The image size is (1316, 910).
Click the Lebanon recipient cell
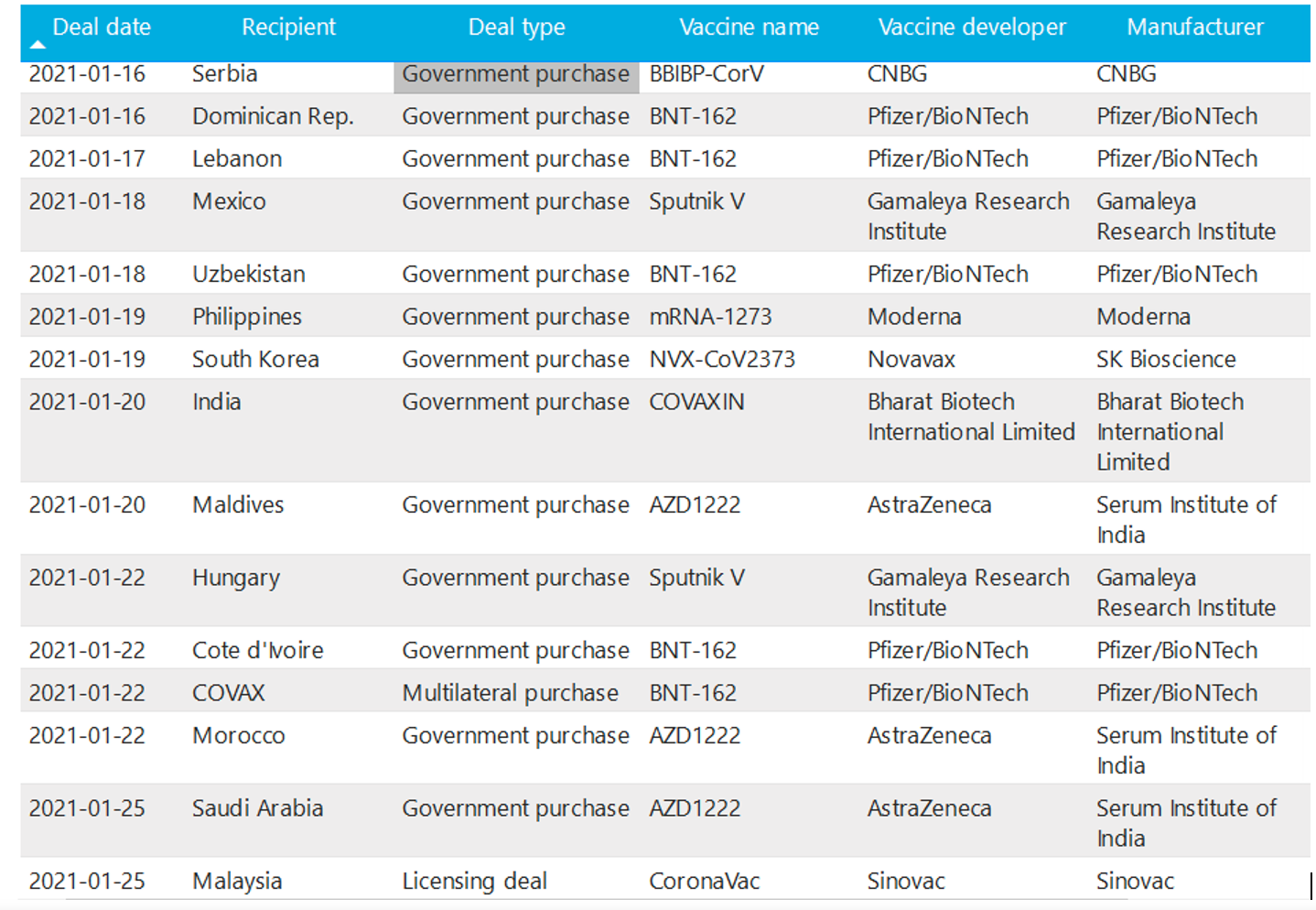point(237,159)
